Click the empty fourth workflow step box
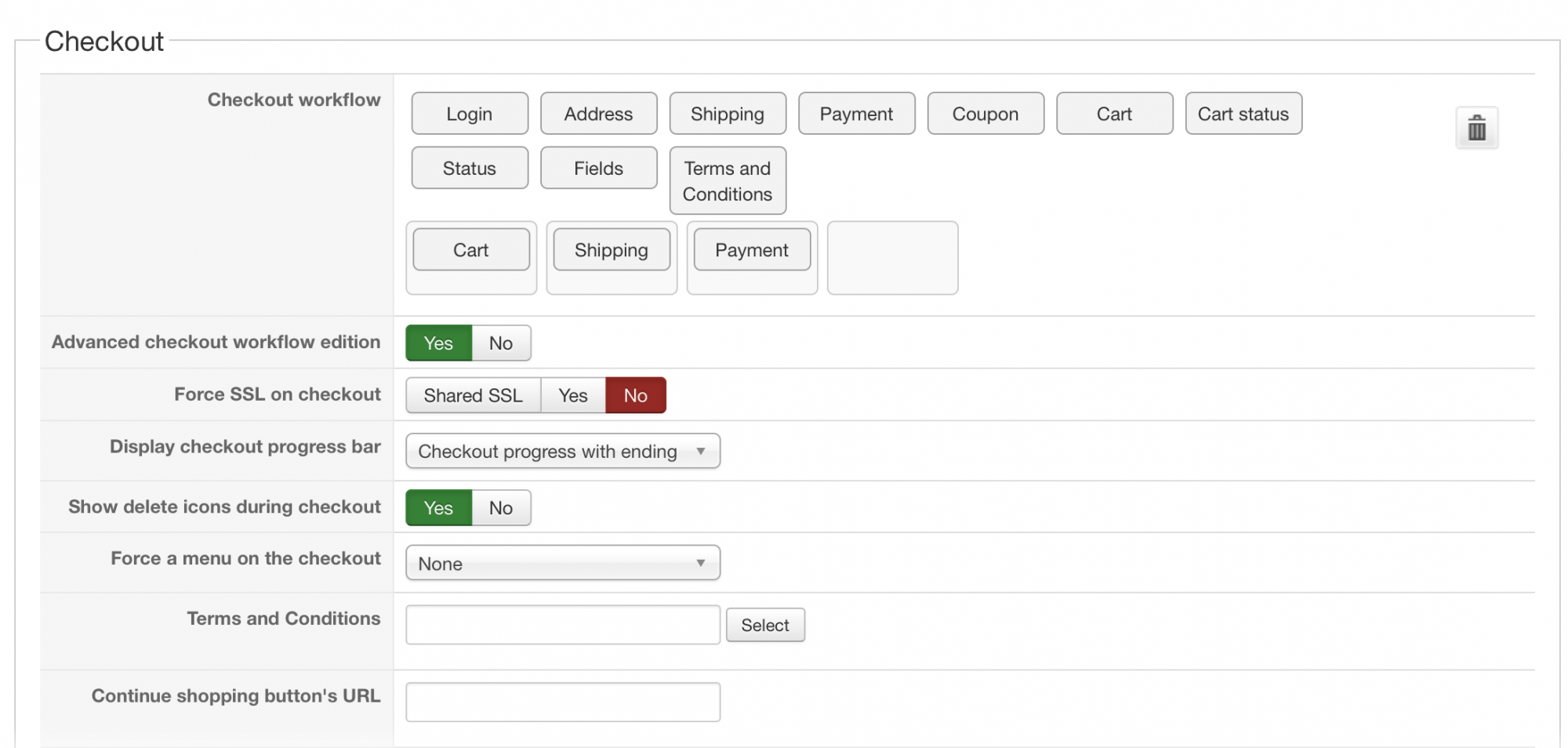The height and width of the screenshot is (748, 1568). point(892,258)
